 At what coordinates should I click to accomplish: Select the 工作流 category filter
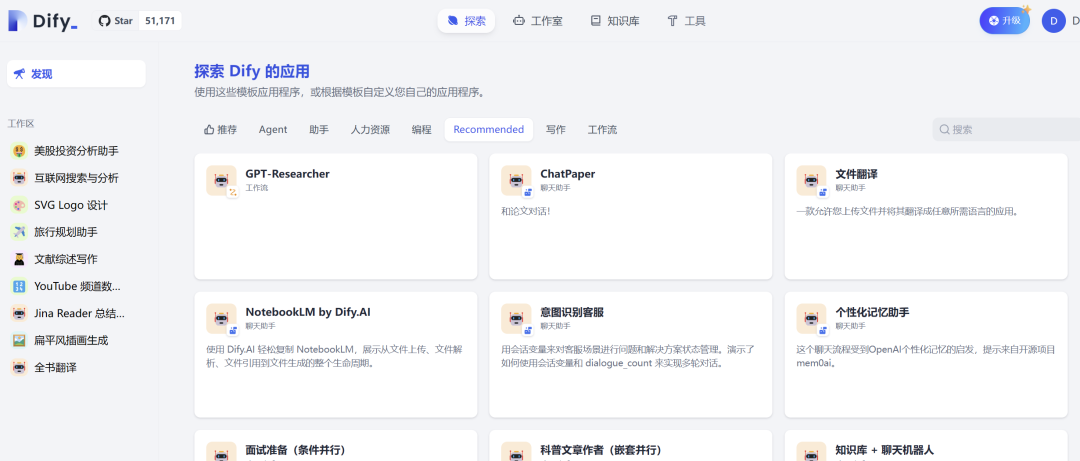[x=602, y=130]
